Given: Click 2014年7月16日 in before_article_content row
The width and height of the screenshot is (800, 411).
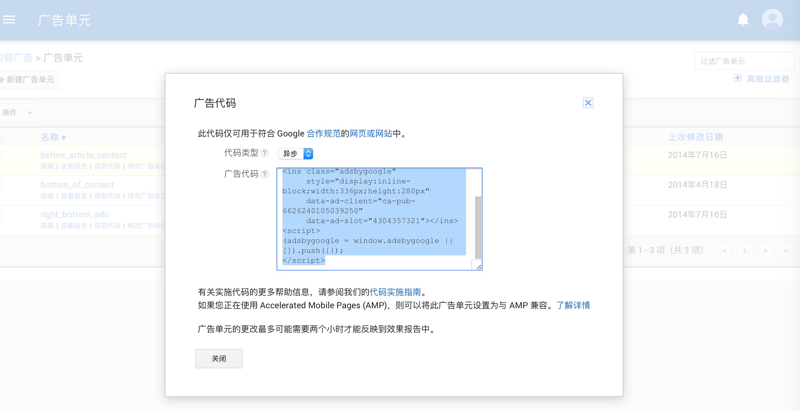Looking at the screenshot, I should (697, 155).
